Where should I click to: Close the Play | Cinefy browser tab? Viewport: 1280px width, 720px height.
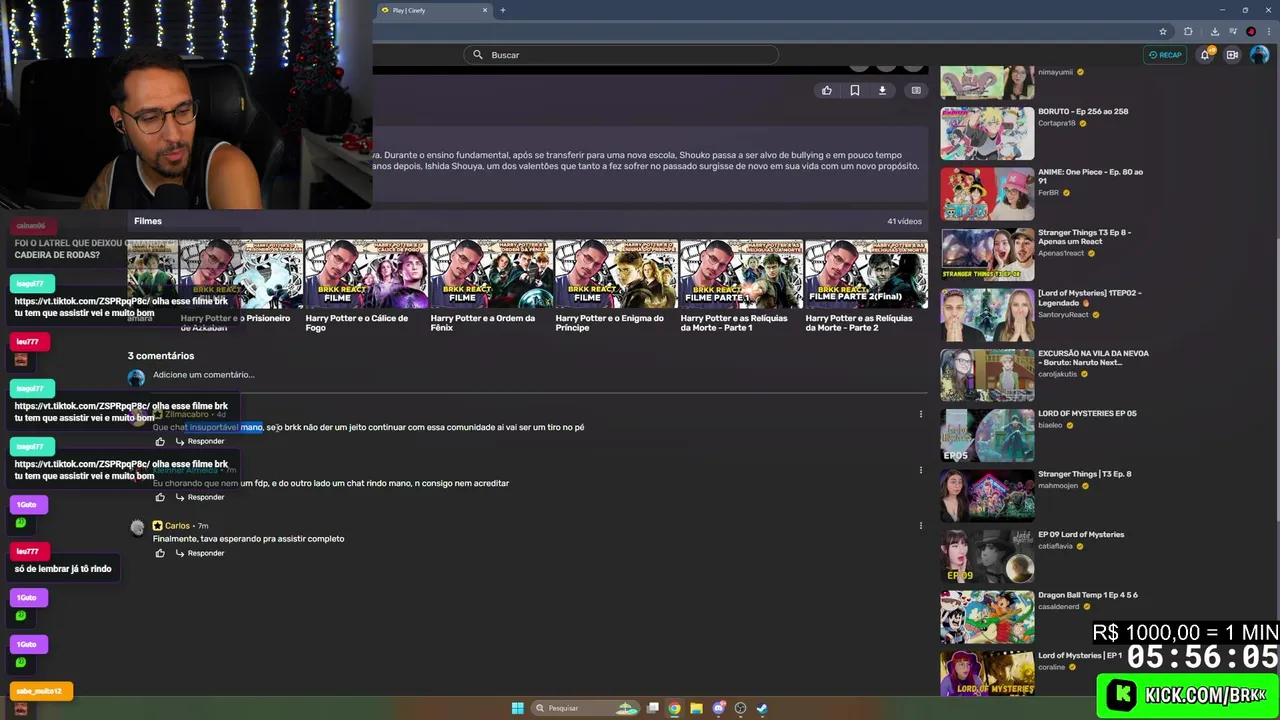(x=485, y=10)
